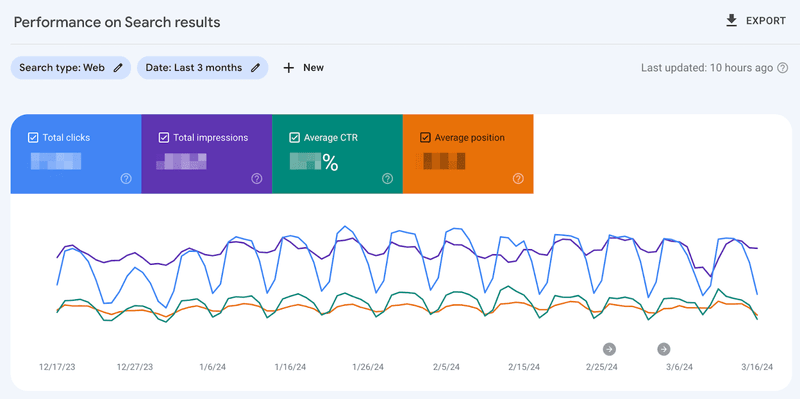Screen dimensions: 800x399
Task: Edit the Date filter pencil icon
Action: [256, 68]
